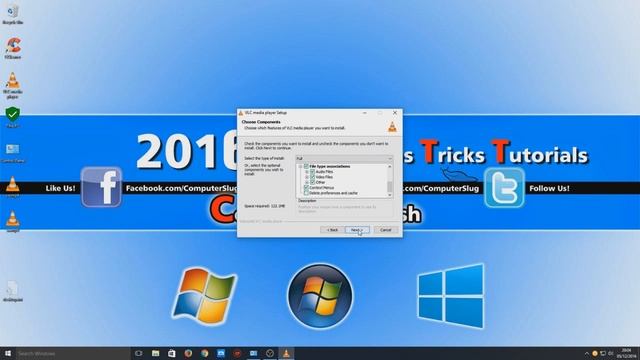Launch Firefox from the taskbar

[x=188, y=353]
